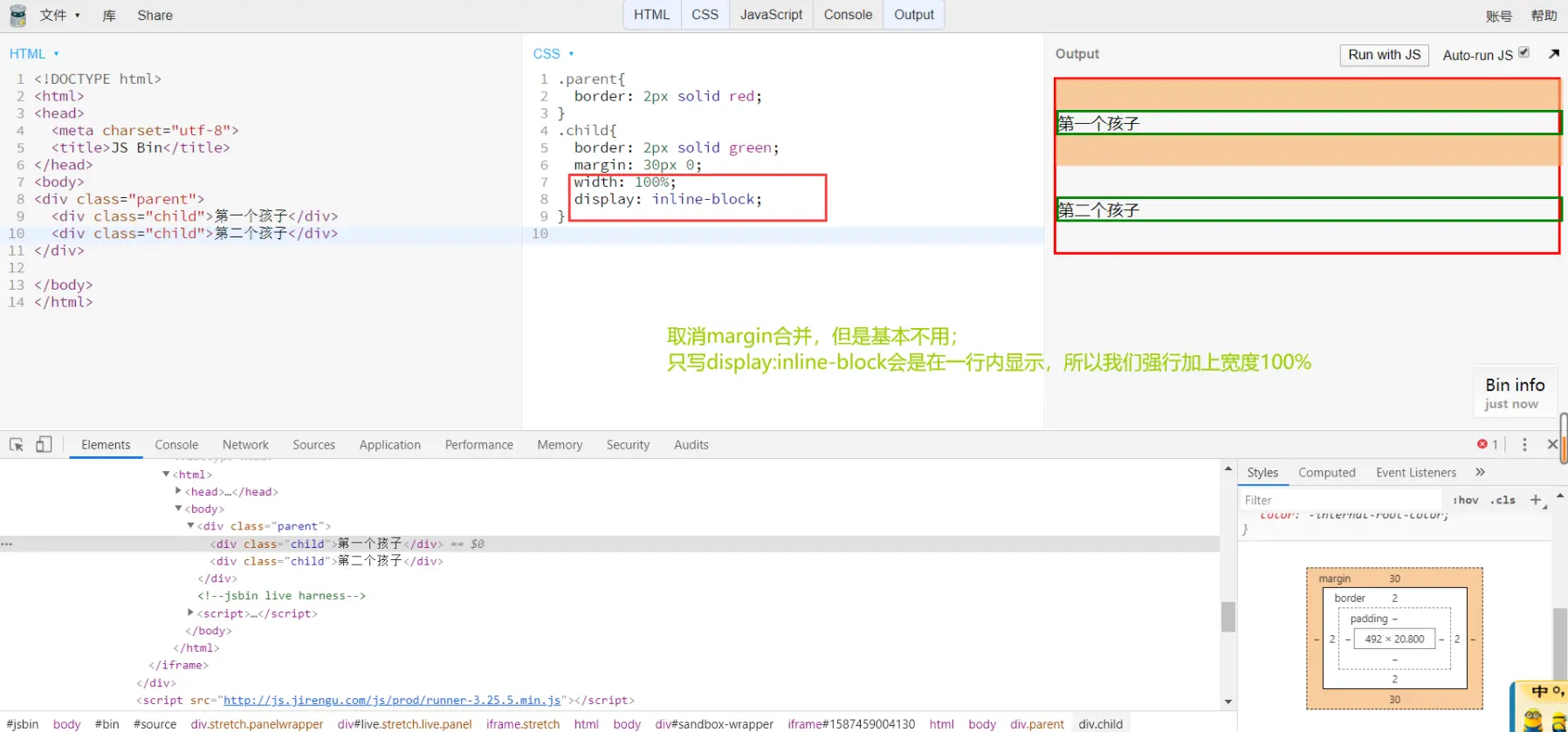
Task: Click 'display: inline-block;' line in CSS editor
Action: coord(668,199)
